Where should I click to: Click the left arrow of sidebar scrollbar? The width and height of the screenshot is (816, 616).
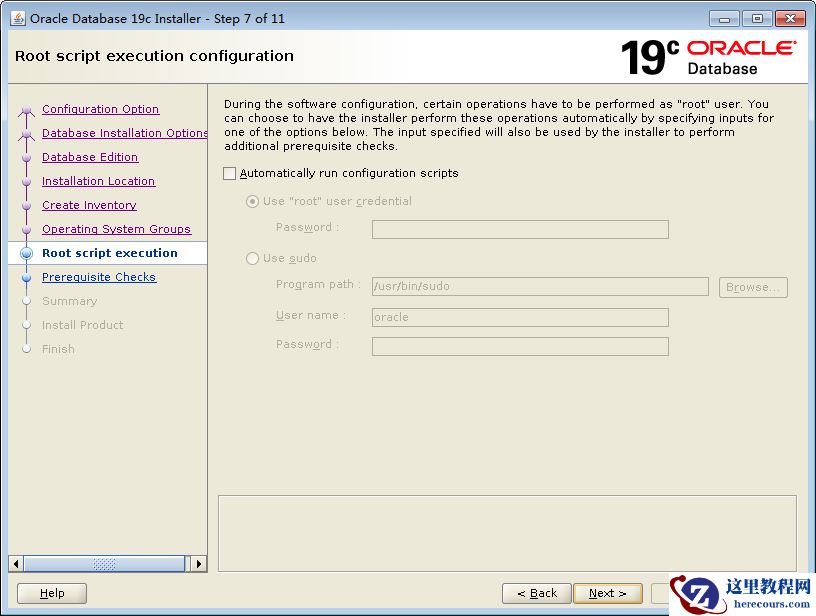[x=16, y=563]
